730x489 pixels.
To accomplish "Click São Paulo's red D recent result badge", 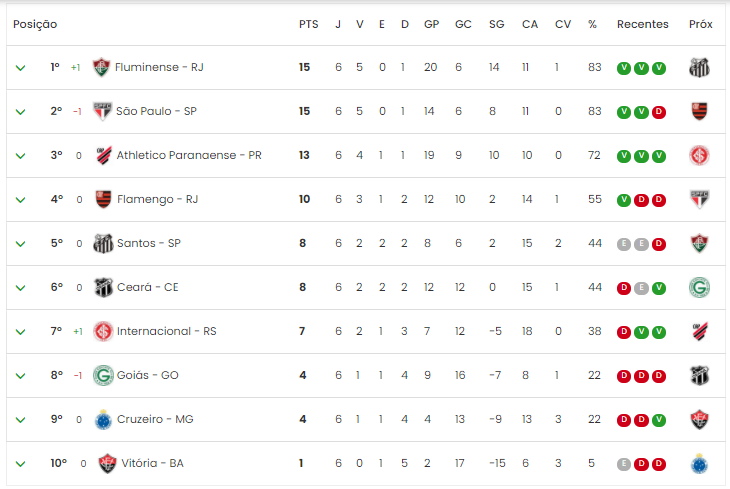I will tap(659, 112).
